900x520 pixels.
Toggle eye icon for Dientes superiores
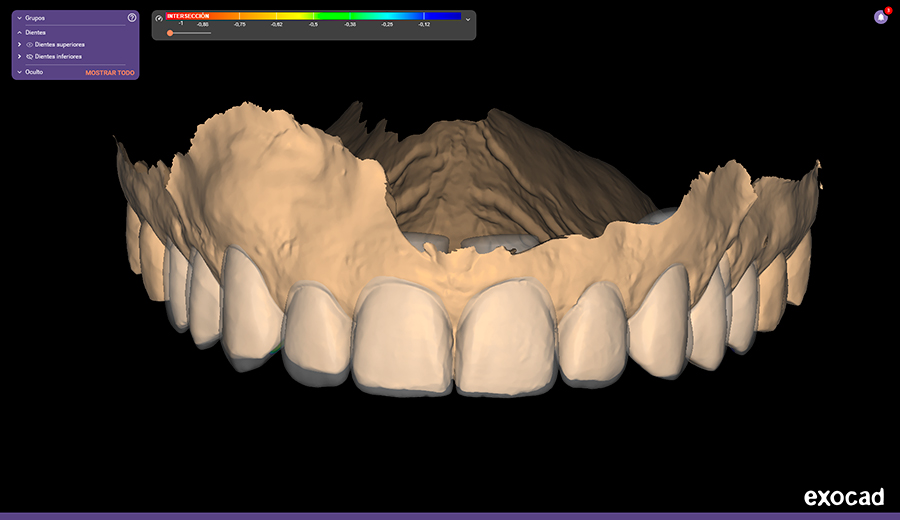point(30,45)
